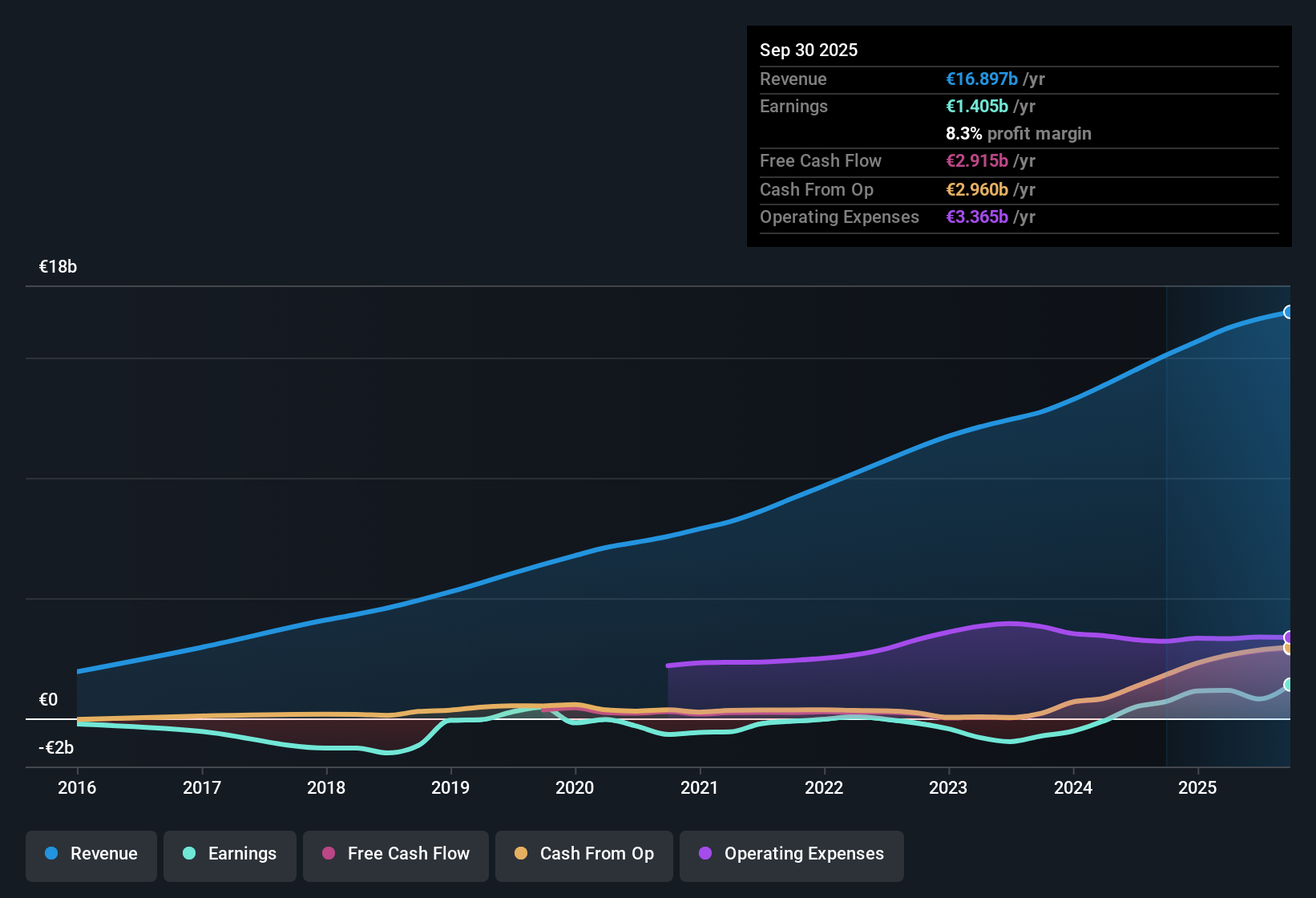Expand the Cash From Op legend entry
1316x898 pixels.
(x=583, y=854)
